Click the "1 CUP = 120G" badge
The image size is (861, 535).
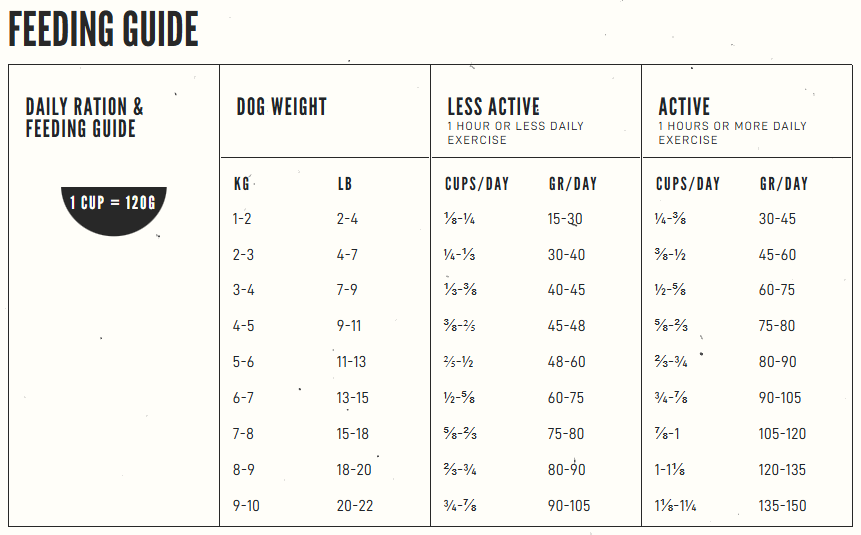coord(113,203)
